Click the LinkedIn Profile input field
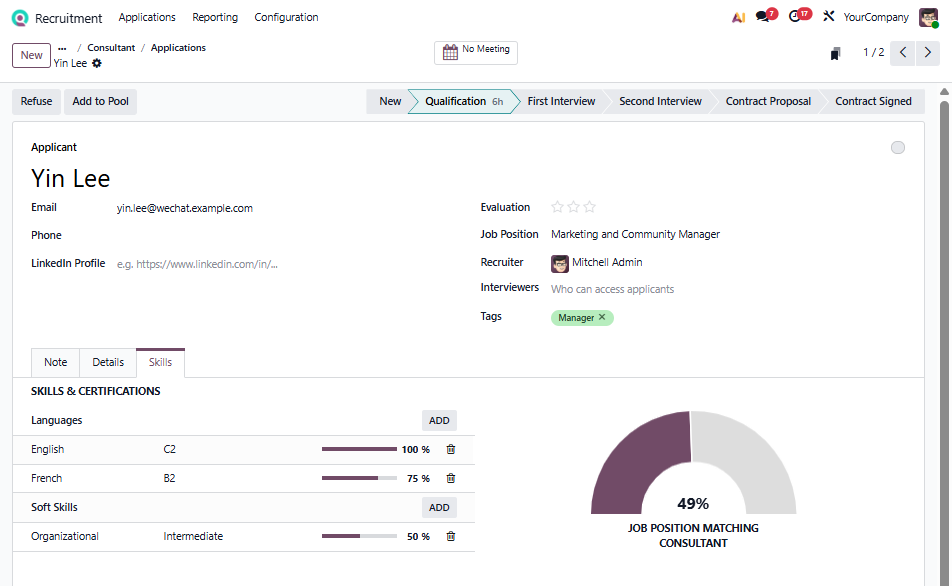952x586 pixels. point(280,264)
